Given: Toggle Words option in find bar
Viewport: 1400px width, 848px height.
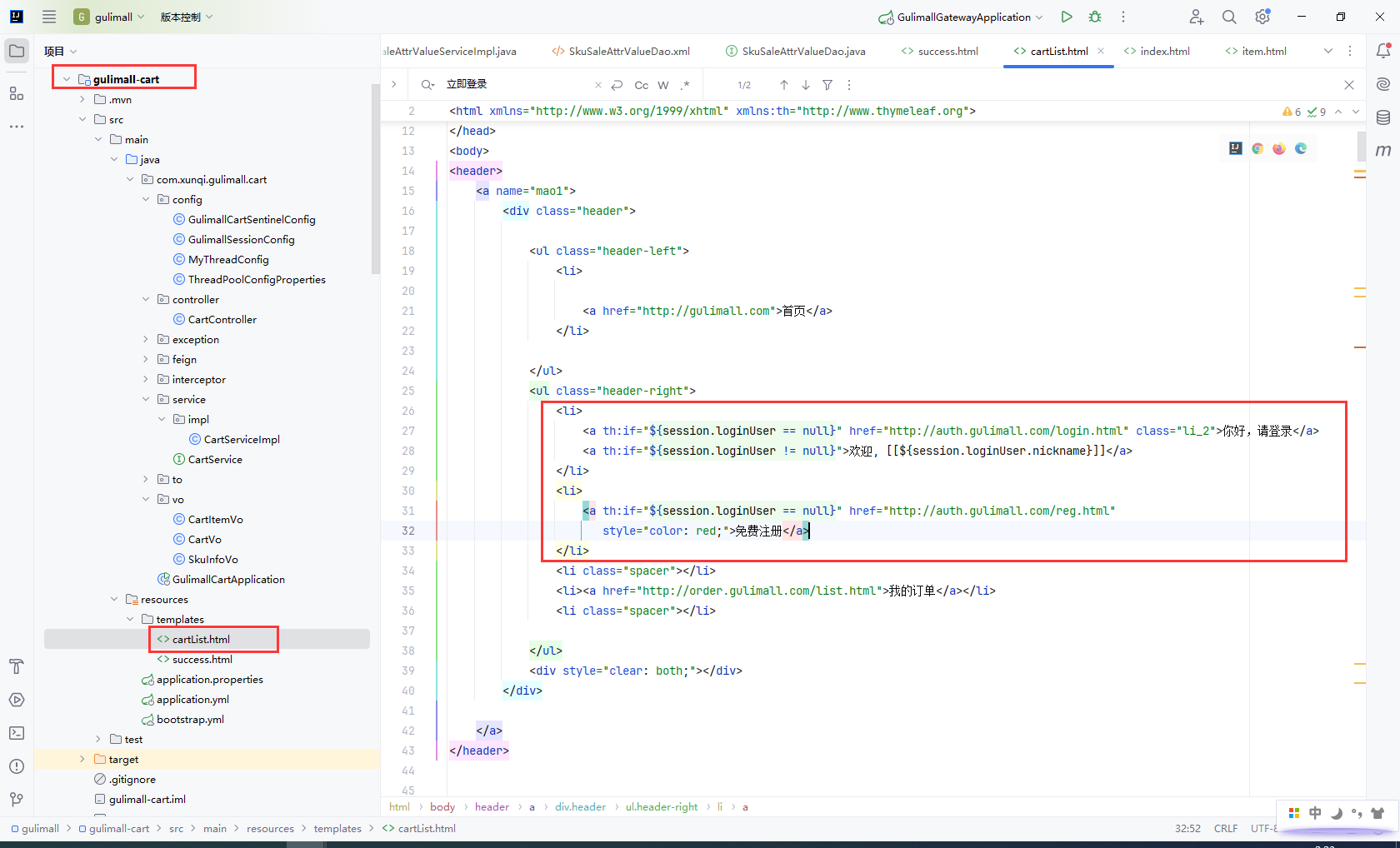Looking at the screenshot, I should pyautogui.click(x=663, y=85).
